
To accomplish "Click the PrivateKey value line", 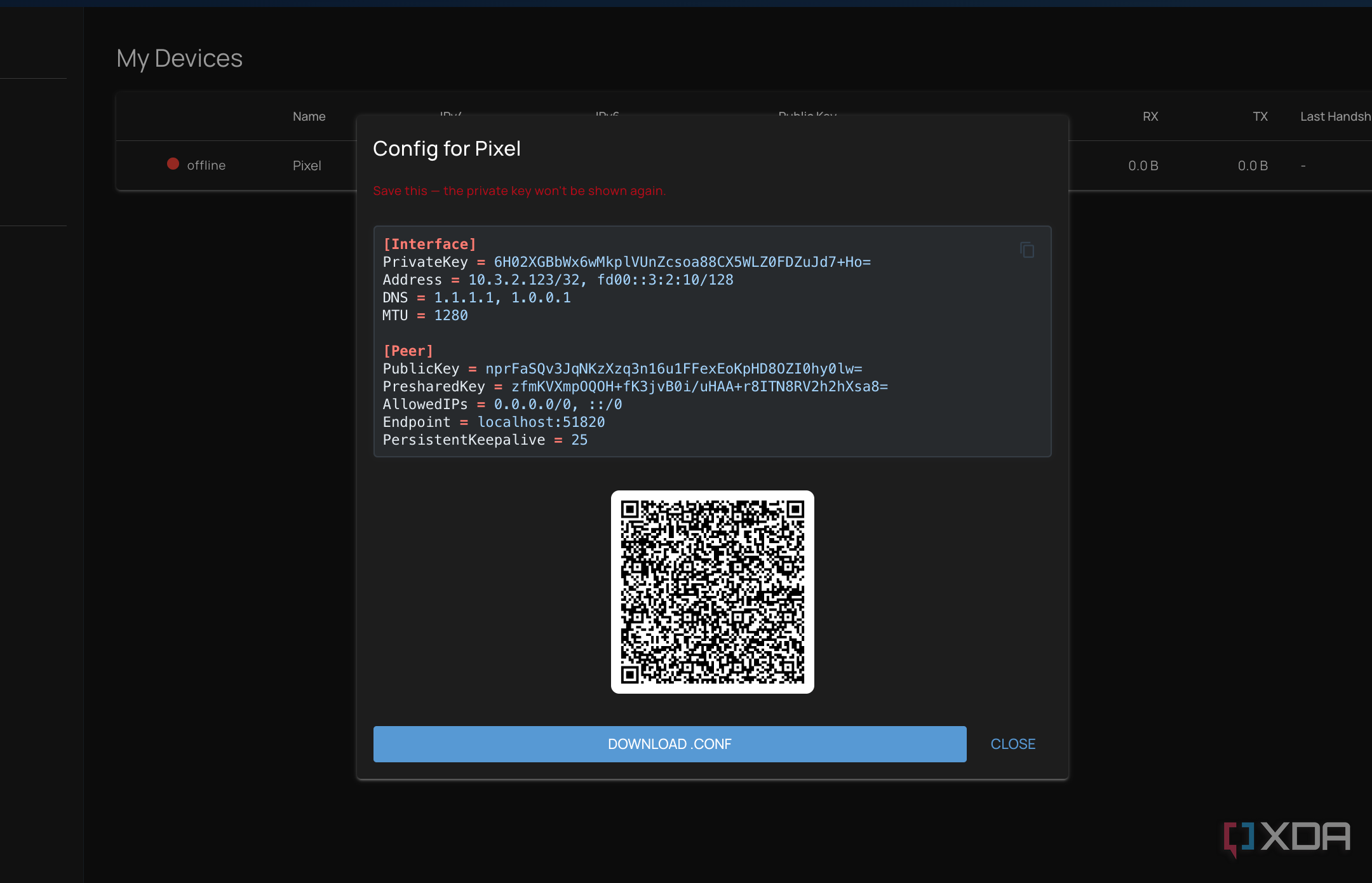I will (x=626, y=262).
